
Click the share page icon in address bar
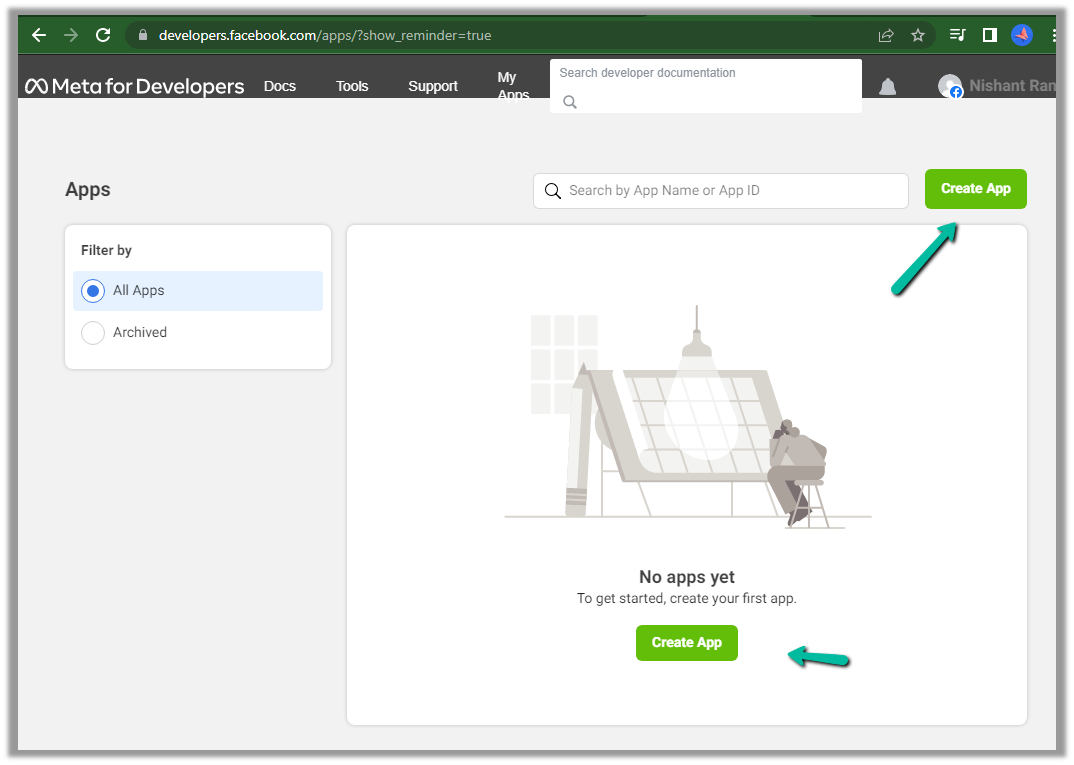(x=885, y=35)
